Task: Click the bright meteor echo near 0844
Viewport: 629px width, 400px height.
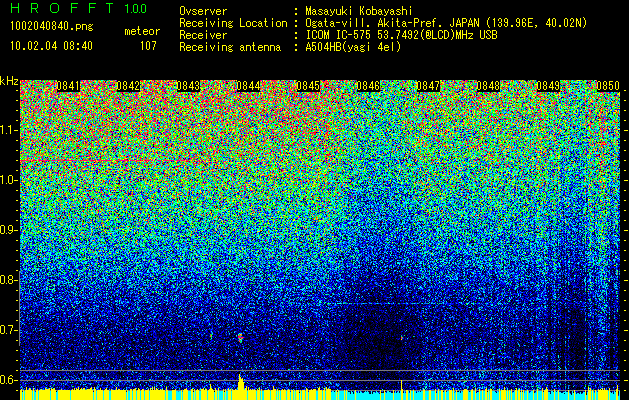Action: tap(240, 337)
